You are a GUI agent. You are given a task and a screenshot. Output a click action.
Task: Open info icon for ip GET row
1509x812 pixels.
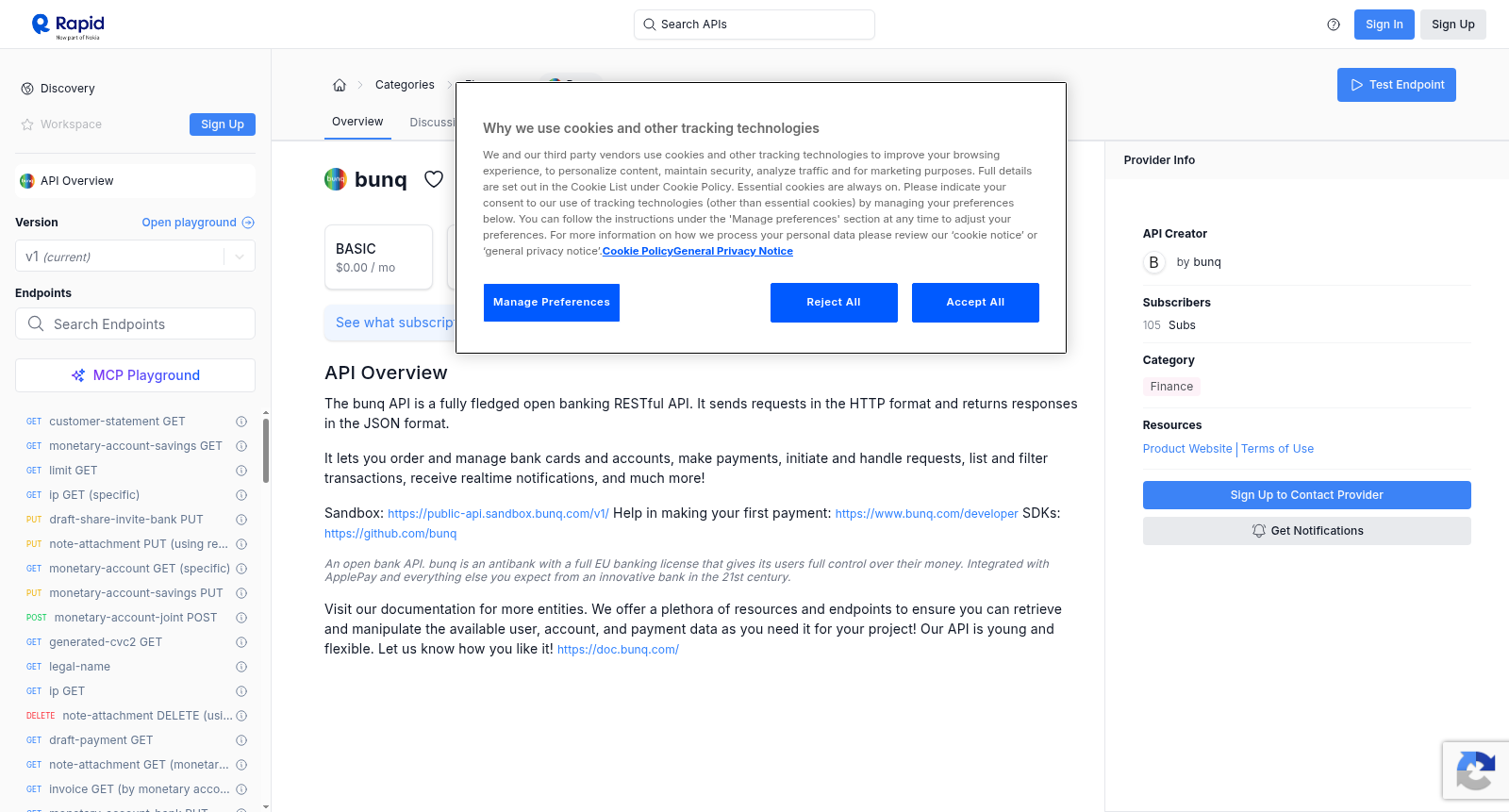click(x=241, y=691)
